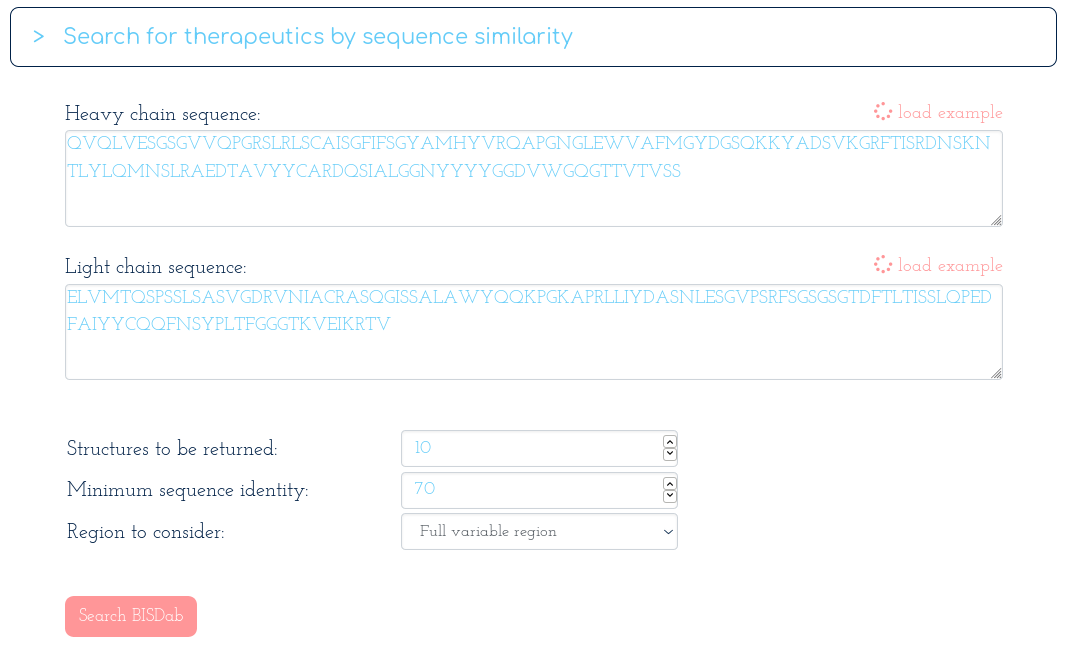Decrease minimum sequence identity value

point(670,496)
